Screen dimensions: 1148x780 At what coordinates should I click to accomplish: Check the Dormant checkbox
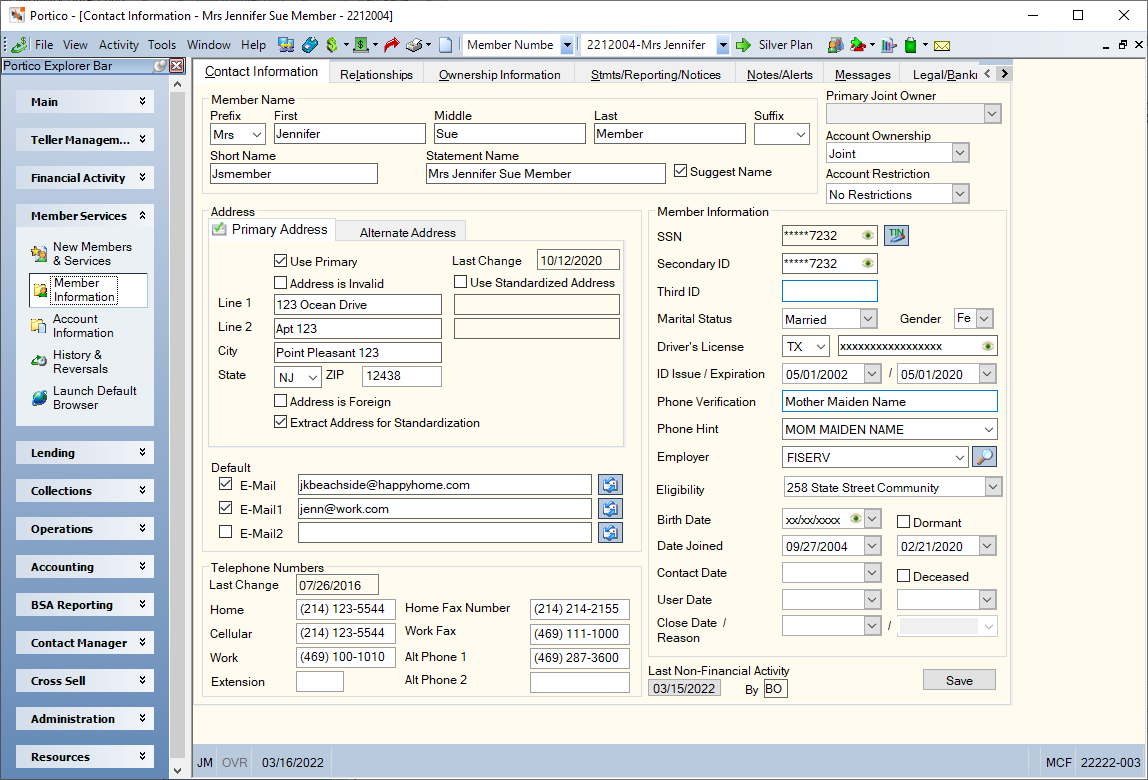click(x=903, y=521)
